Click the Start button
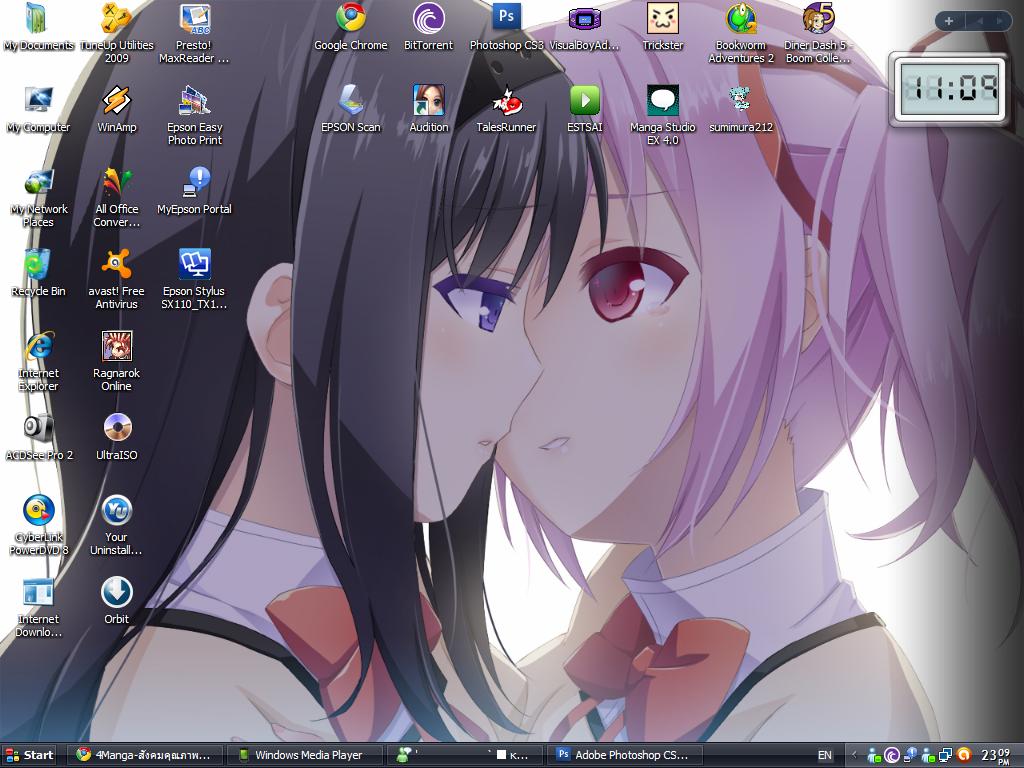1024x768 pixels. [x=29, y=755]
